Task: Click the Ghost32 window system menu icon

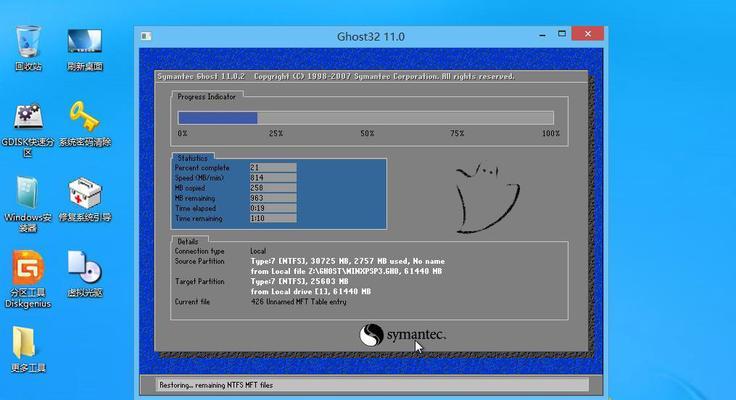Action: 146,36
